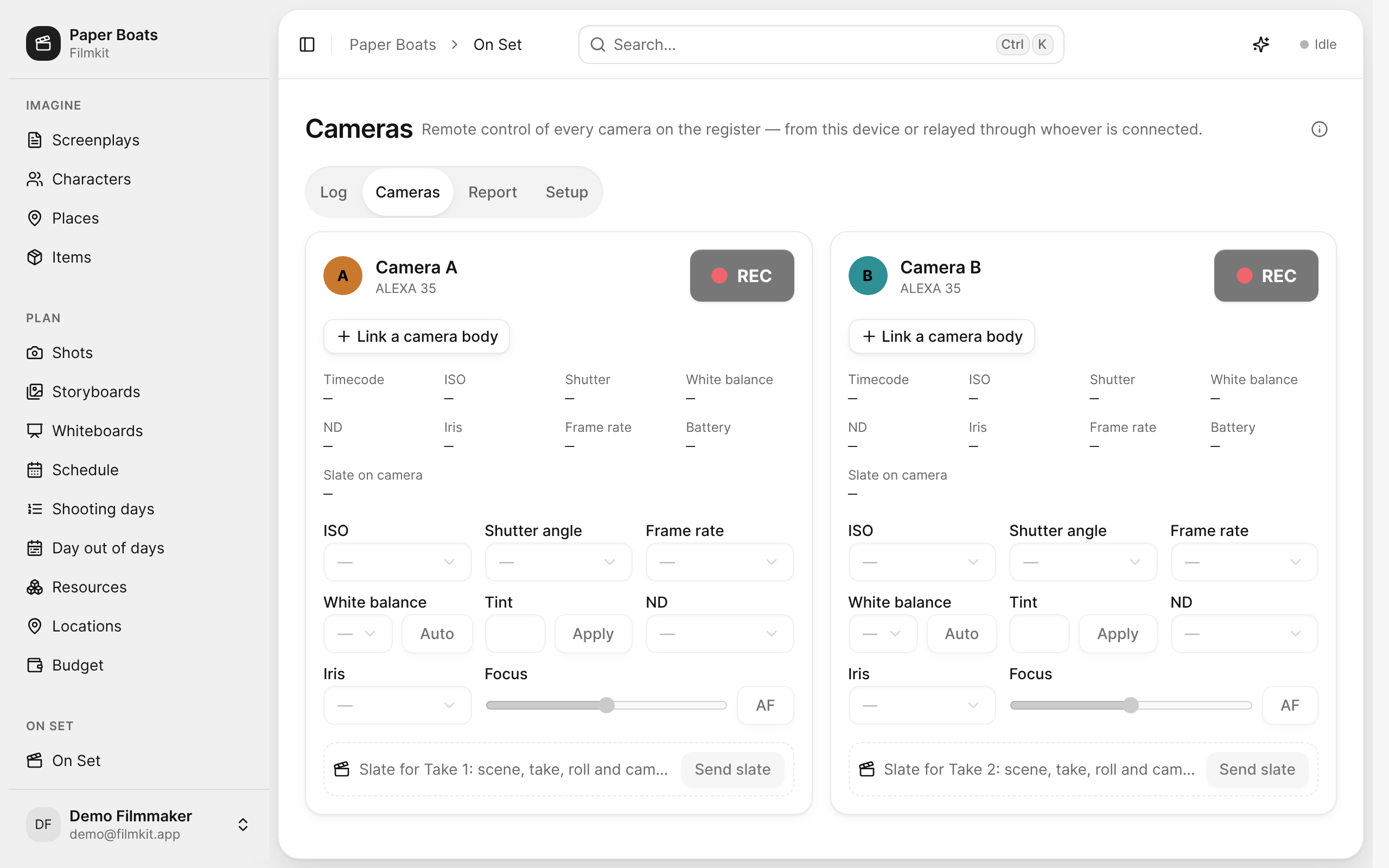Toggle REC on Camera B
1389x868 pixels.
(x=1266, y=276)
